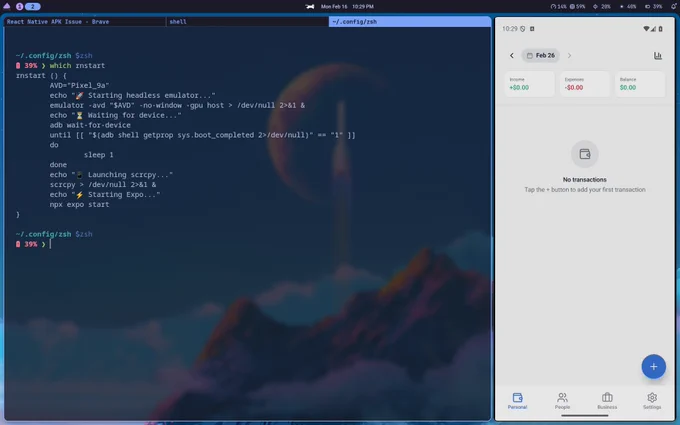Tap the Income summary card

[x=530, y=84]
